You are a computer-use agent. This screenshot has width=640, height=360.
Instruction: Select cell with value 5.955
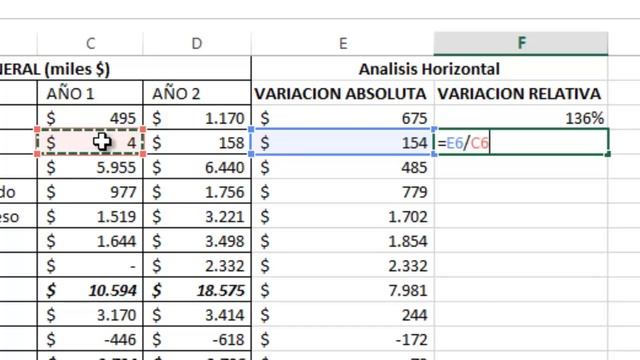(x=90, y=167)
